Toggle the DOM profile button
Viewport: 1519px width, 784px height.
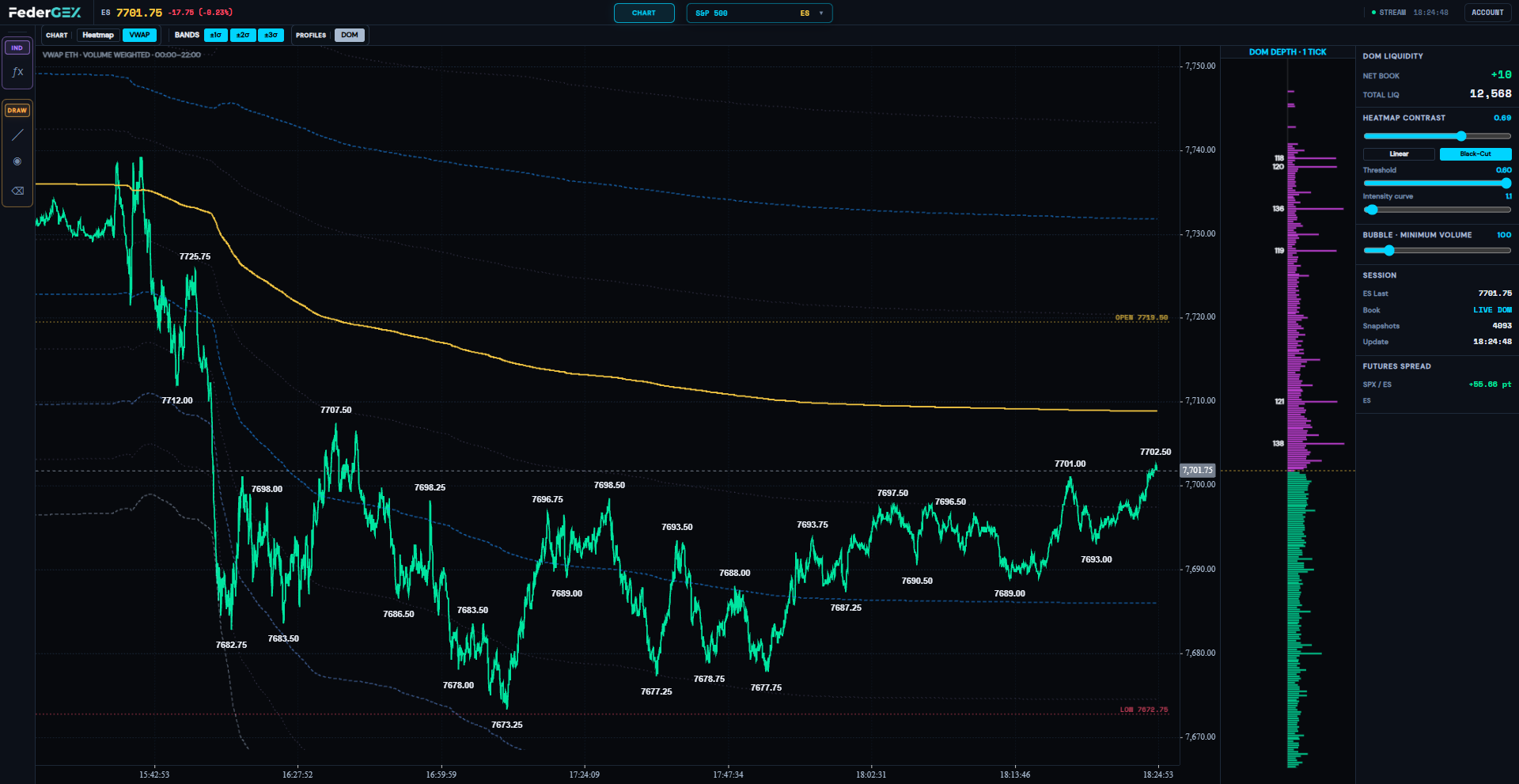(350, 35)
